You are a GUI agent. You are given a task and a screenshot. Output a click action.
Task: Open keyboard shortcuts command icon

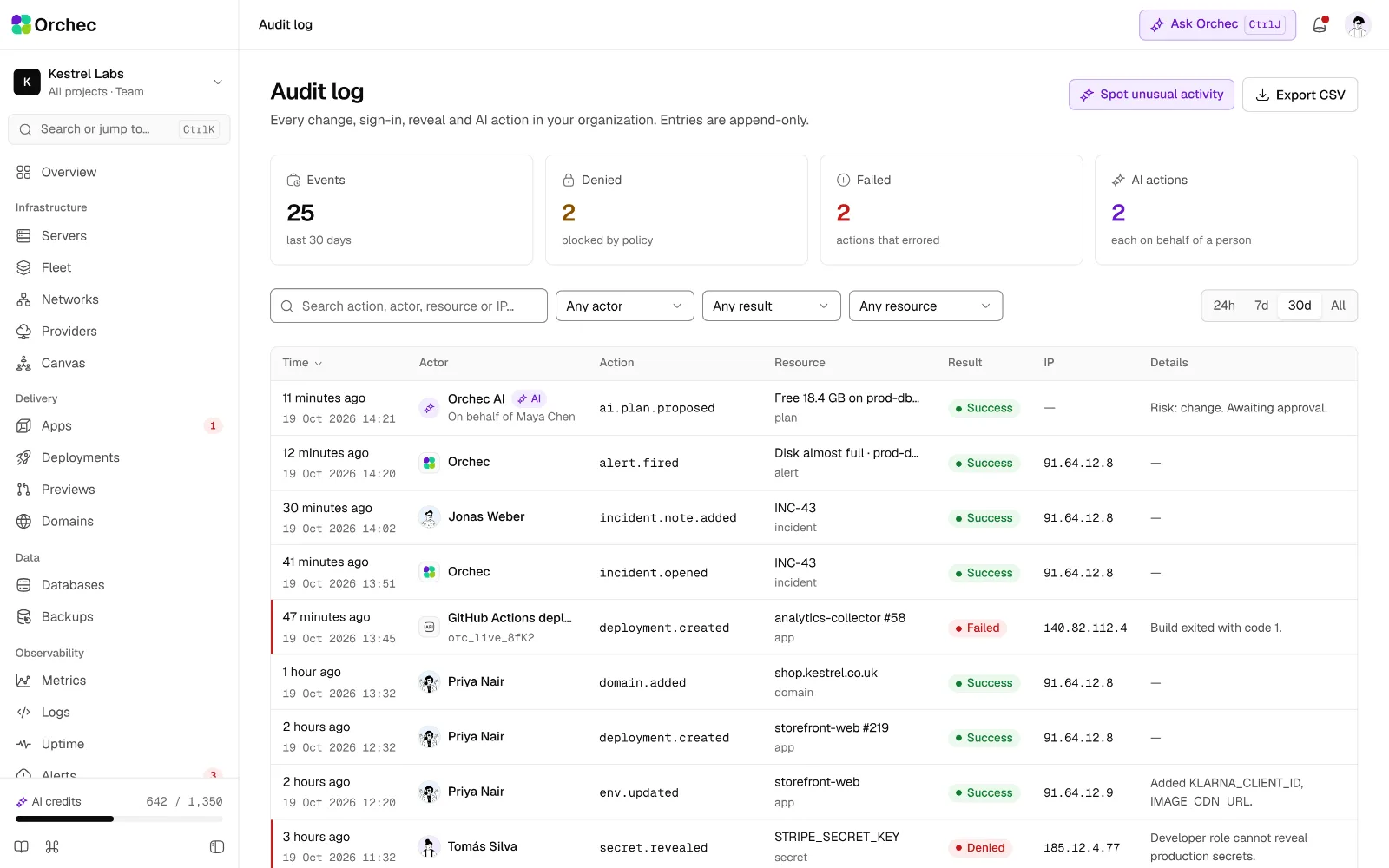tap(52, 847)
